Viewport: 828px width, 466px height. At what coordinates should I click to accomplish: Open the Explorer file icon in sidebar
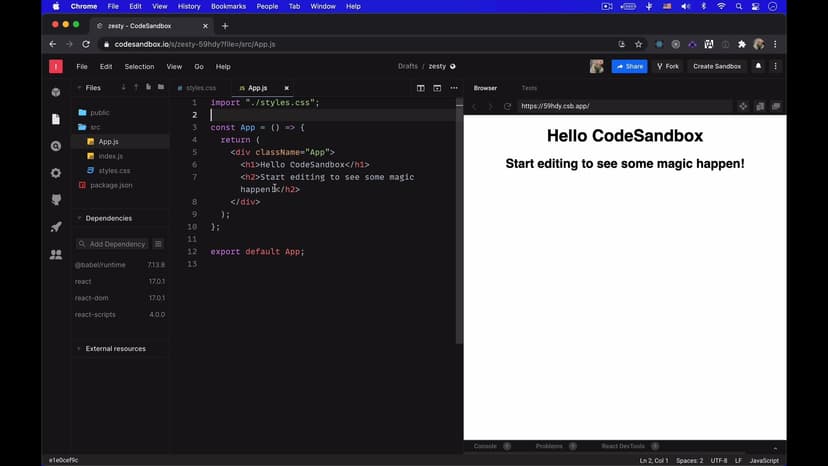56,119
